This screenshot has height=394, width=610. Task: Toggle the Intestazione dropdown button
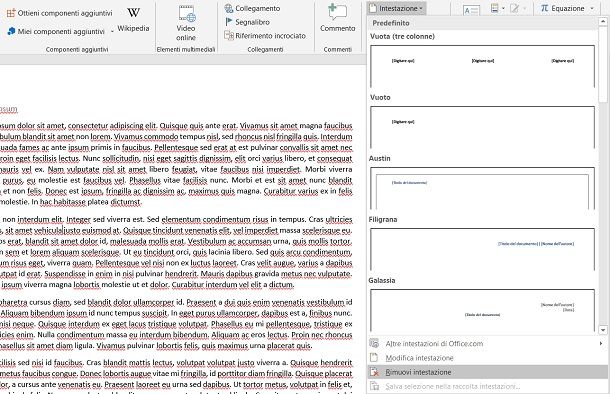coord(397,8)
